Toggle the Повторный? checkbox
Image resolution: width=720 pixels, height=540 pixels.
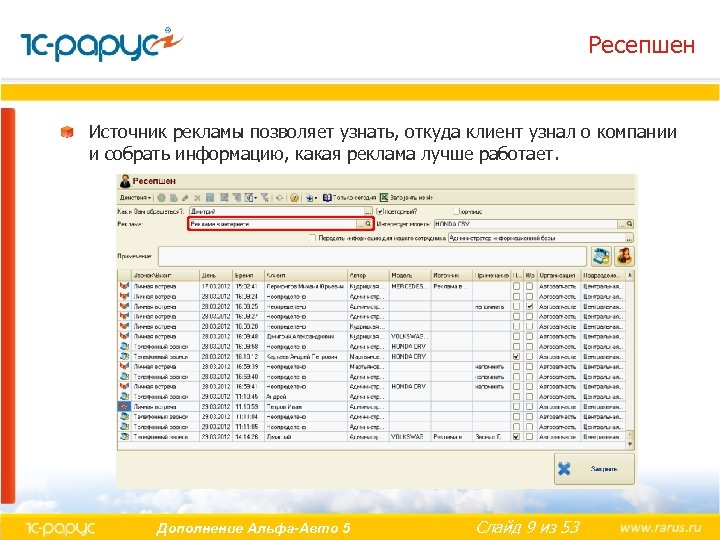point(380,211)
